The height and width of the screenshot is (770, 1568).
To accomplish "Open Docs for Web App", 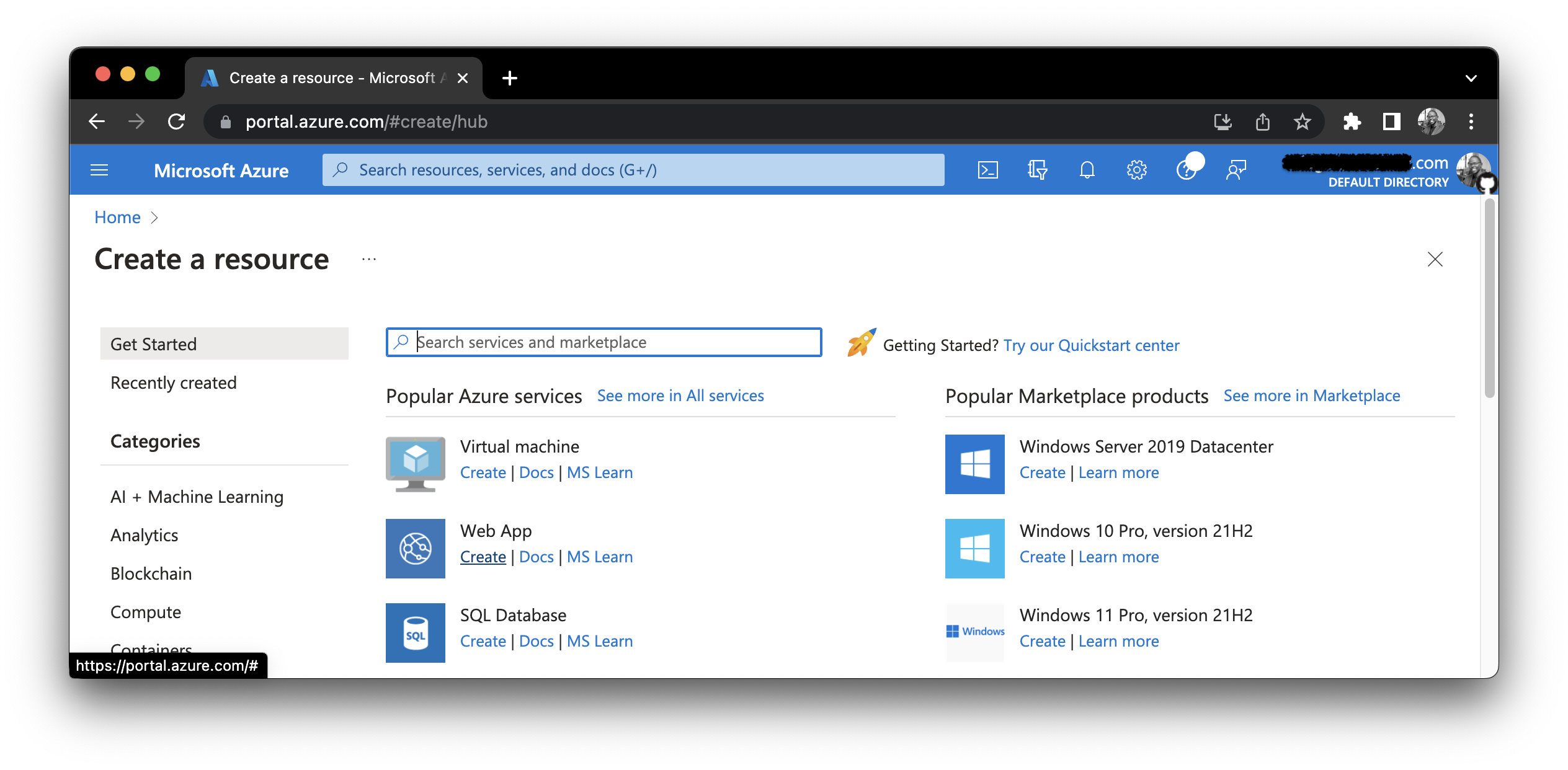I will 537,557.
